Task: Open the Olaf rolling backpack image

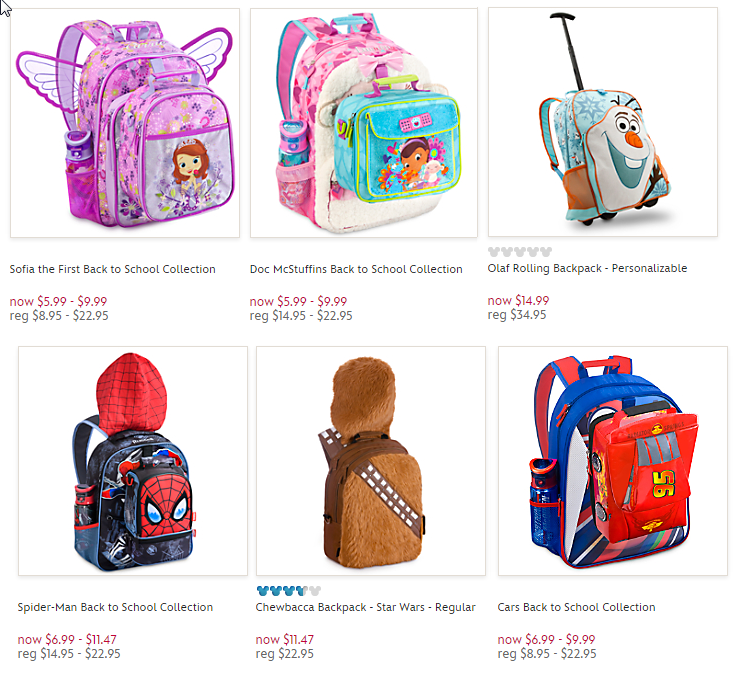Action: 603,122
